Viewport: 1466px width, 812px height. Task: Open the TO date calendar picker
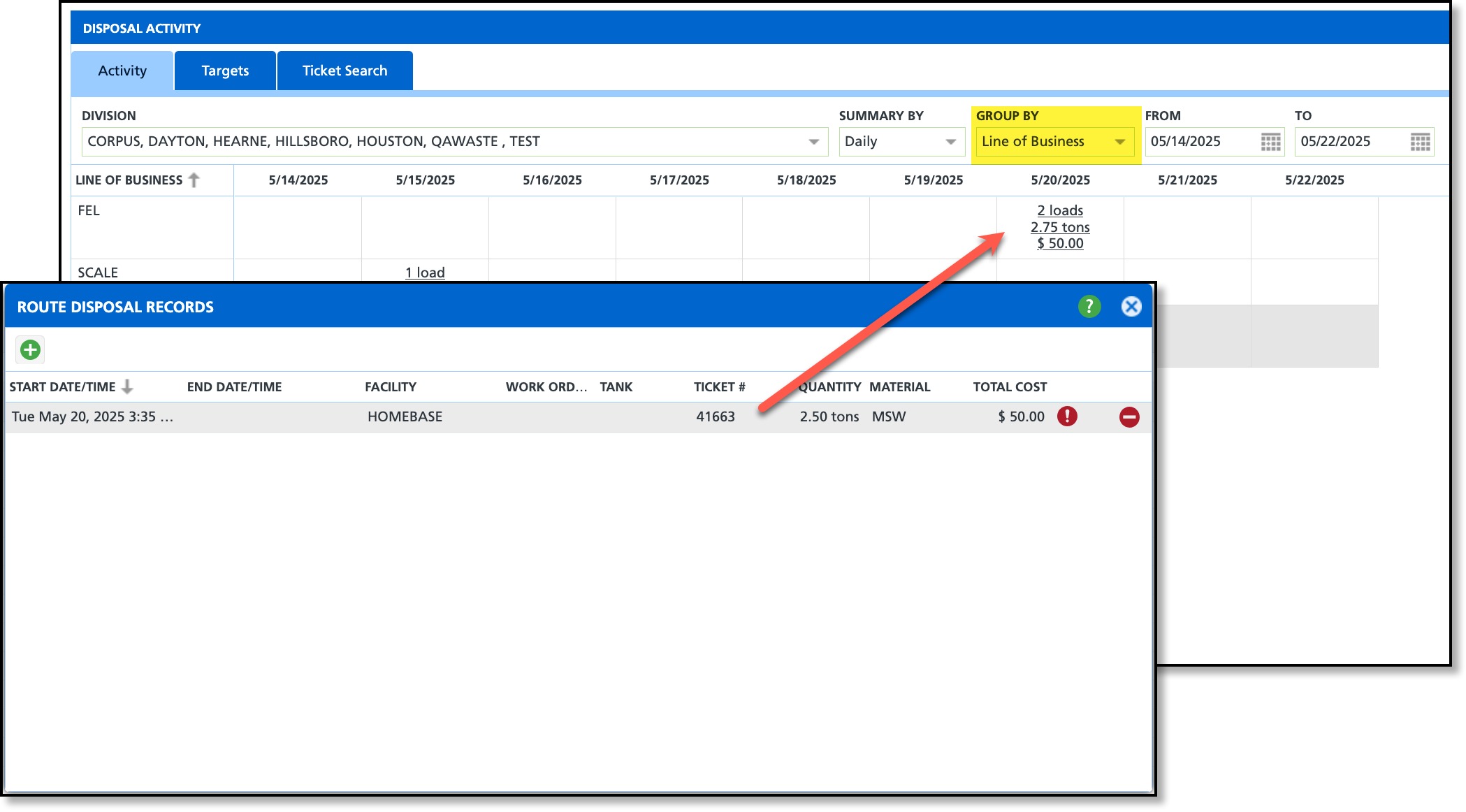point(1420,142)
